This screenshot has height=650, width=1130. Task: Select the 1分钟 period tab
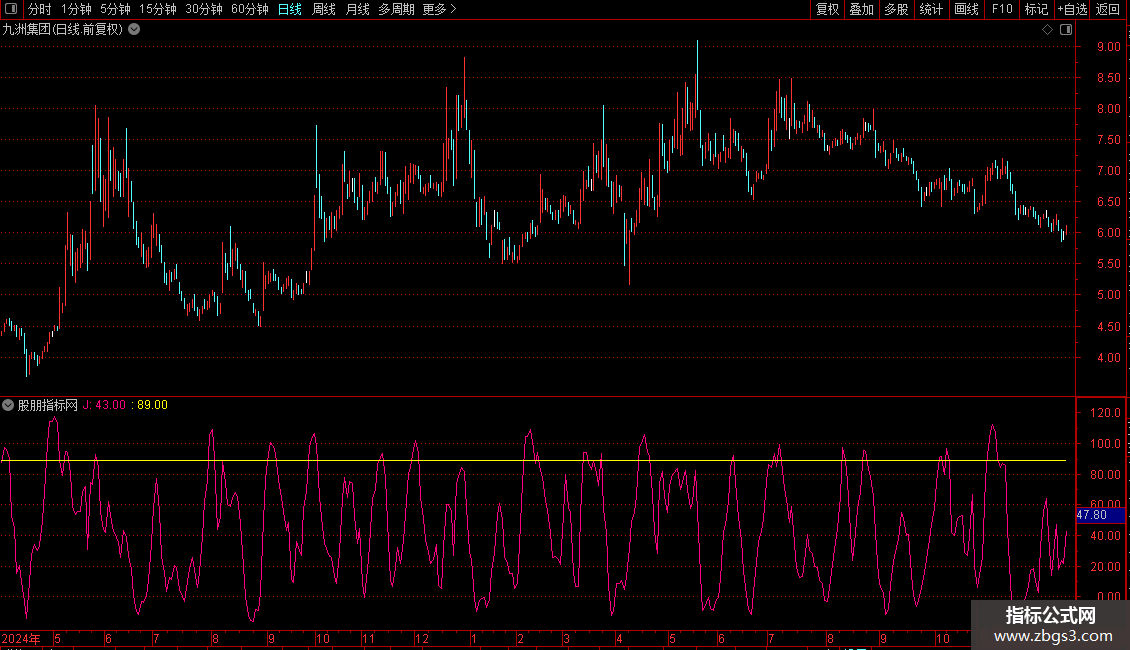[x=76, y=9]
